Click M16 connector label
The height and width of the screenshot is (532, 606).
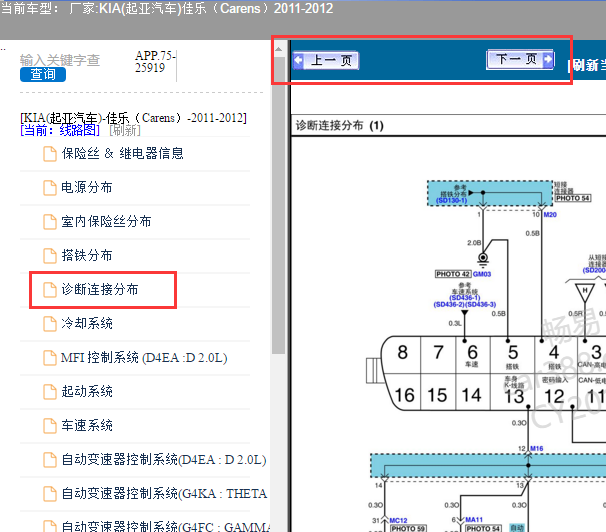[536, 449]
